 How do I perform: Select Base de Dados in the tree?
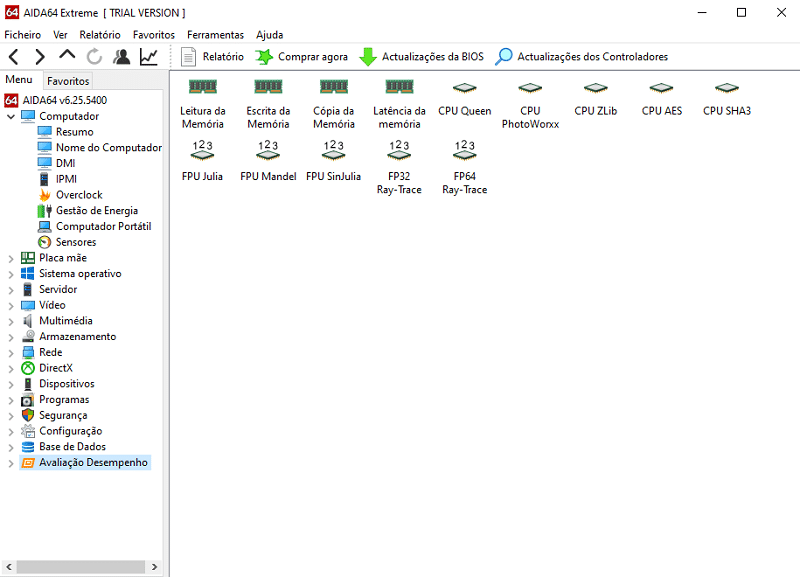(x=72, y=447)
